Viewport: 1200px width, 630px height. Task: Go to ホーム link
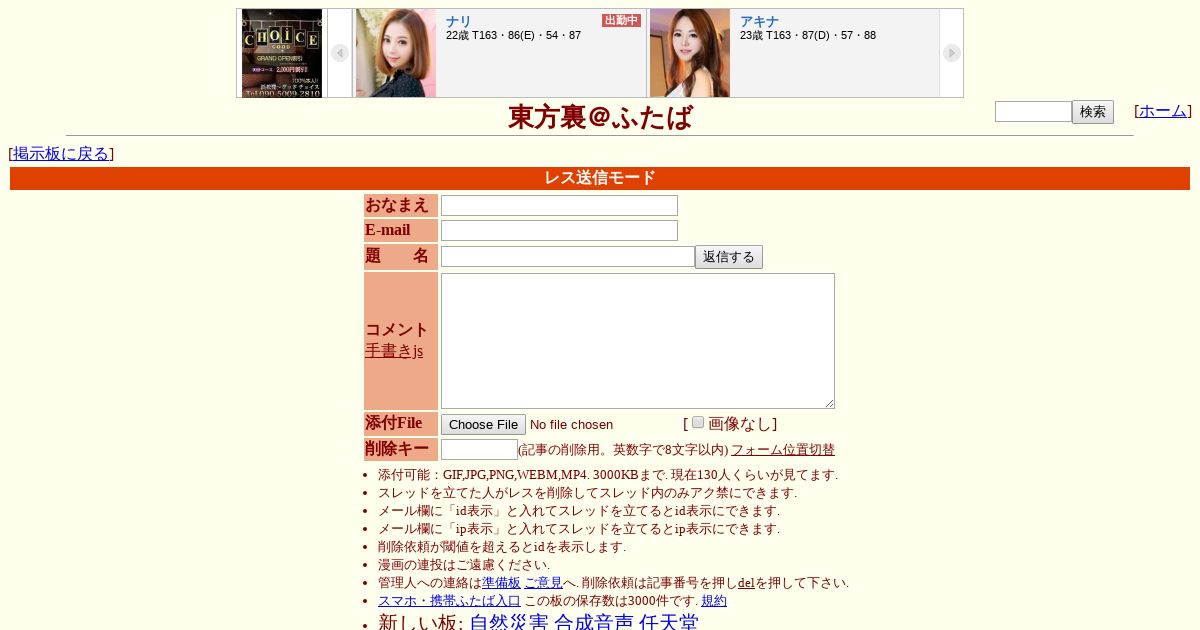point(1163,111)
